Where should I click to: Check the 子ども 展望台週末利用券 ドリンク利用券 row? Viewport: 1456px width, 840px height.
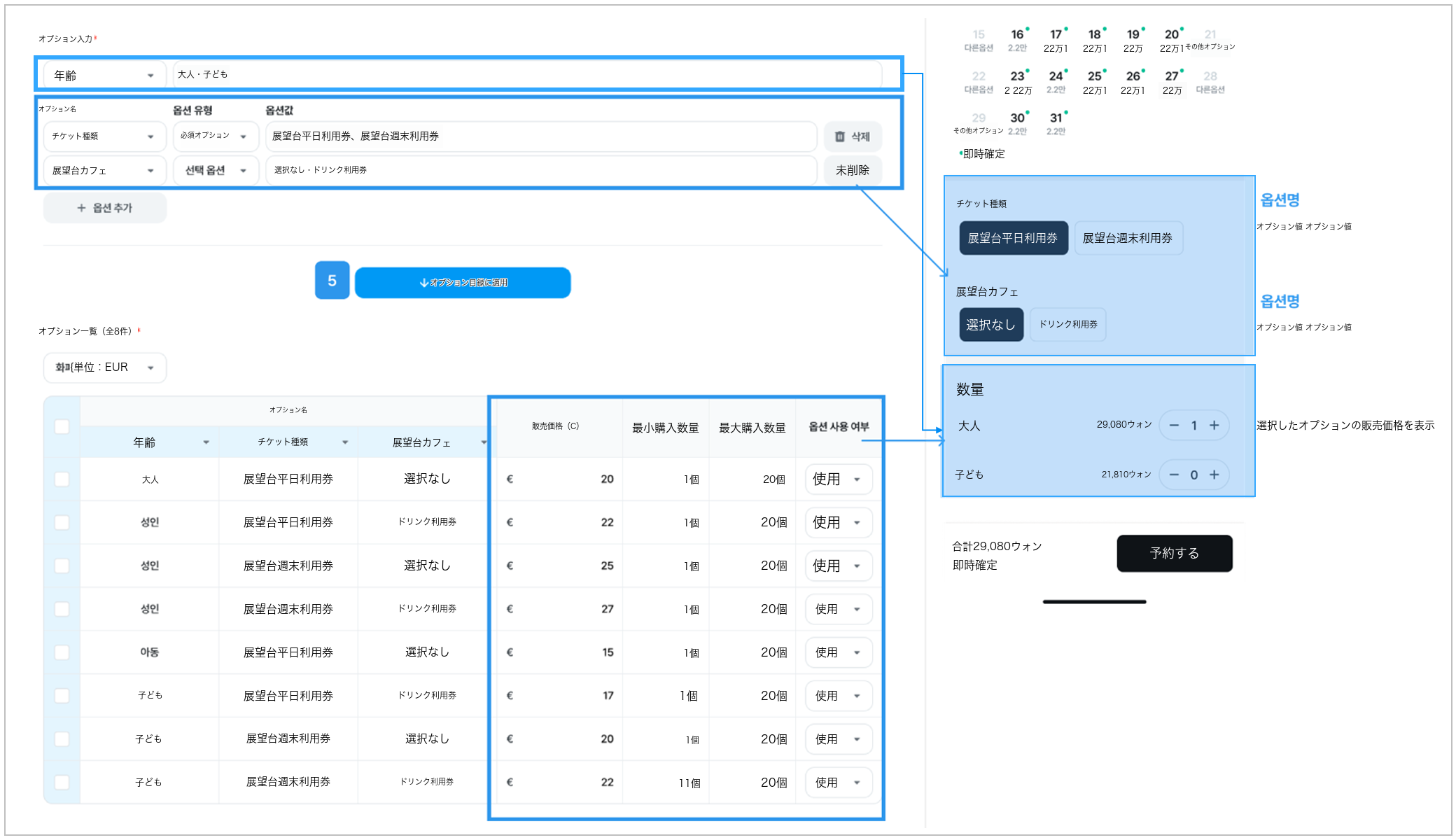[x=62, y=783]
